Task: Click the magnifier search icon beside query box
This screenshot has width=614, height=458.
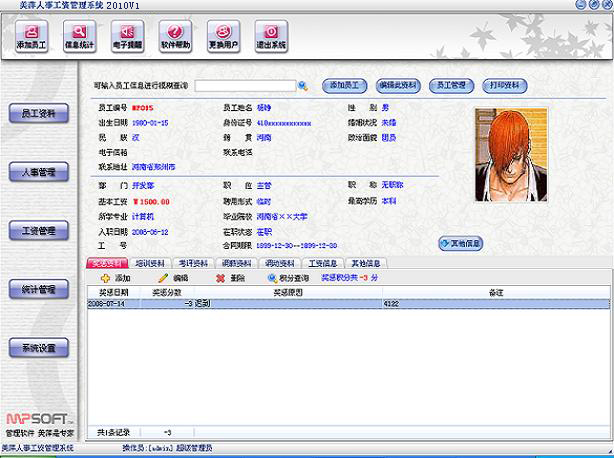Action: (x=303, y=86)
